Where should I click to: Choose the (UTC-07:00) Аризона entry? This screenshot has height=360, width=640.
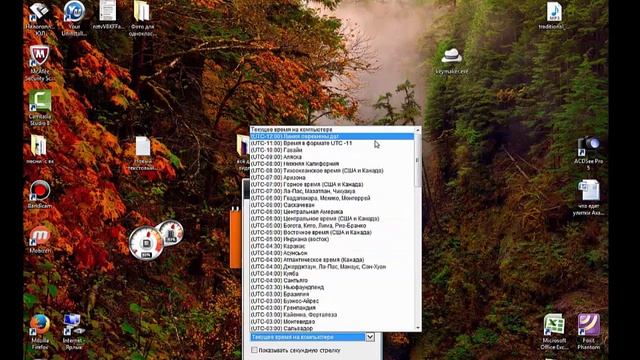tap(332, 178)
